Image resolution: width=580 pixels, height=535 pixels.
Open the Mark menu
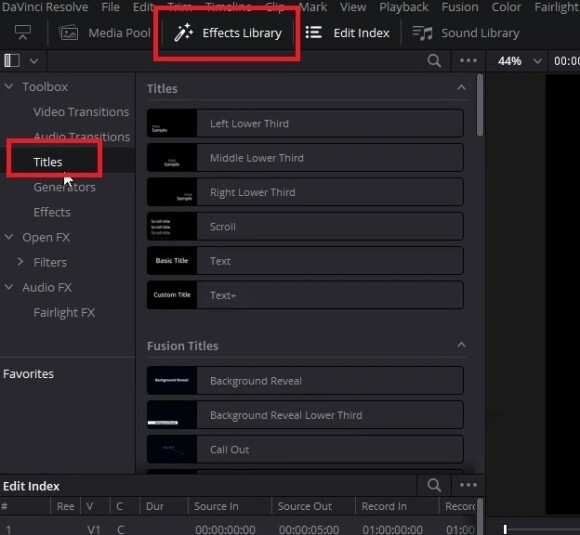coord(313,7)
